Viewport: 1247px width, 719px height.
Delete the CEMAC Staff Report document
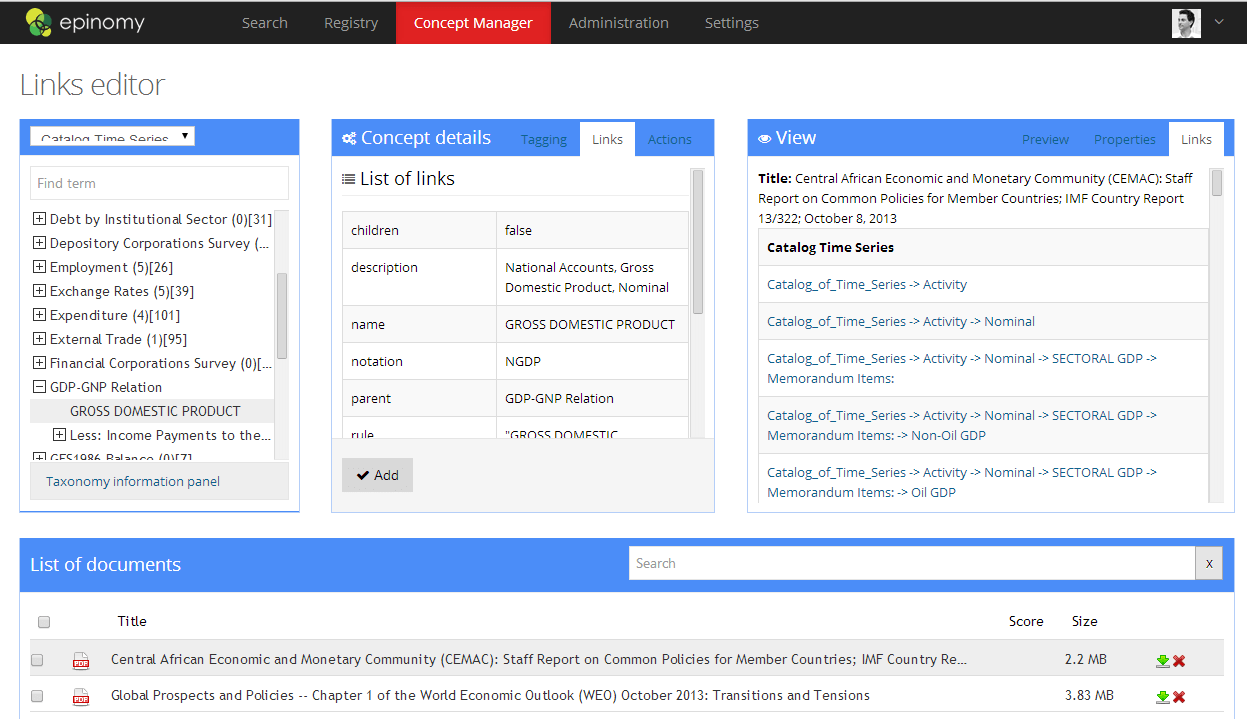click(1179, 660)
